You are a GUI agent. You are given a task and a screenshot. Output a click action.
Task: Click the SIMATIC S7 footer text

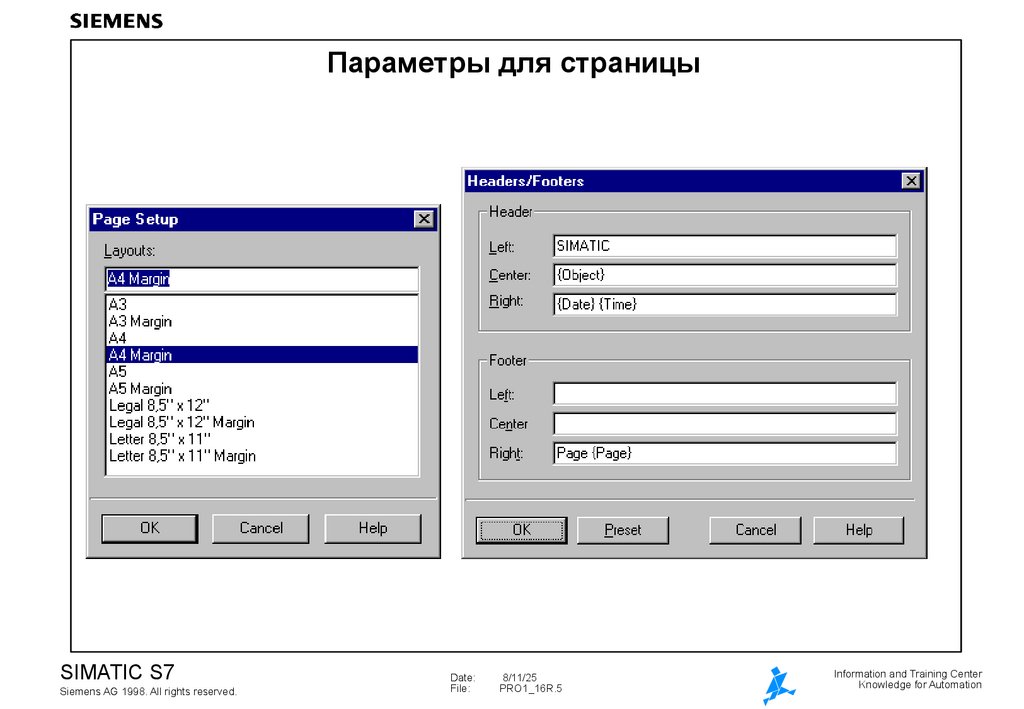click(118, 672)
